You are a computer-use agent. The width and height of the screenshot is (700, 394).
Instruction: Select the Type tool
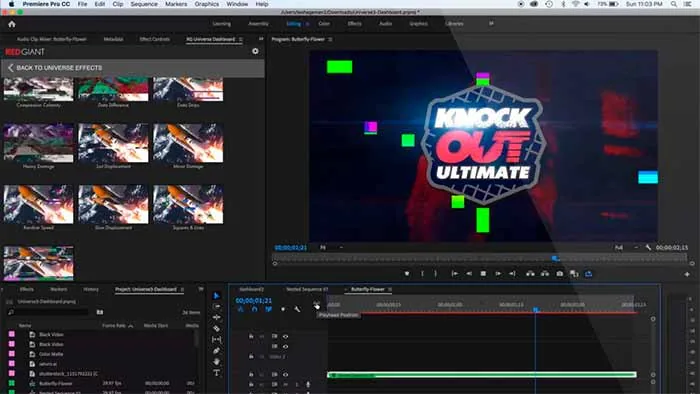(217, 373)
